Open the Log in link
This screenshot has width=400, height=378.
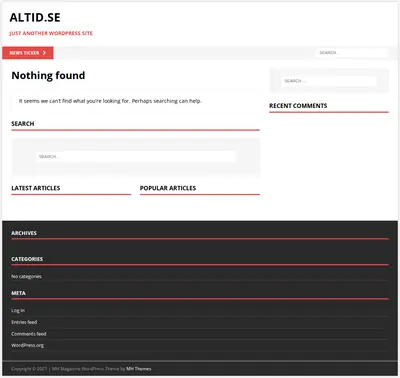[x=18, y=310]
